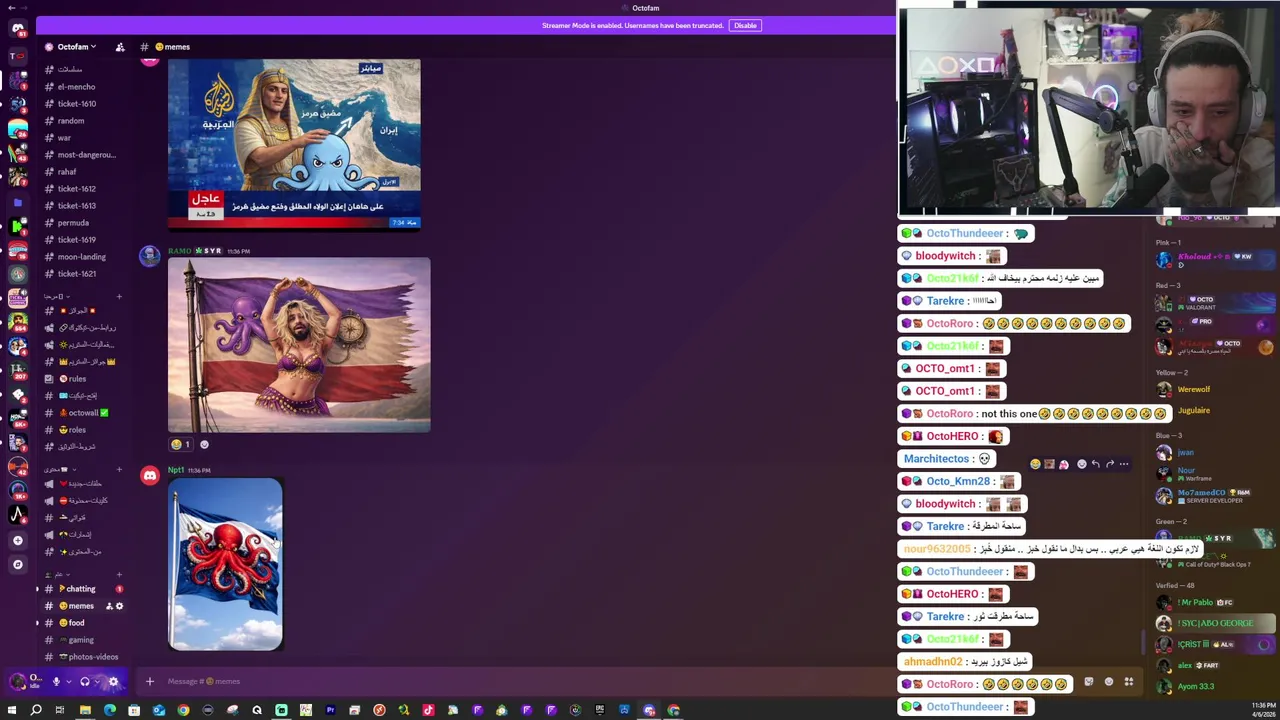Create channel plus in عام category

(x=119, y=574)
